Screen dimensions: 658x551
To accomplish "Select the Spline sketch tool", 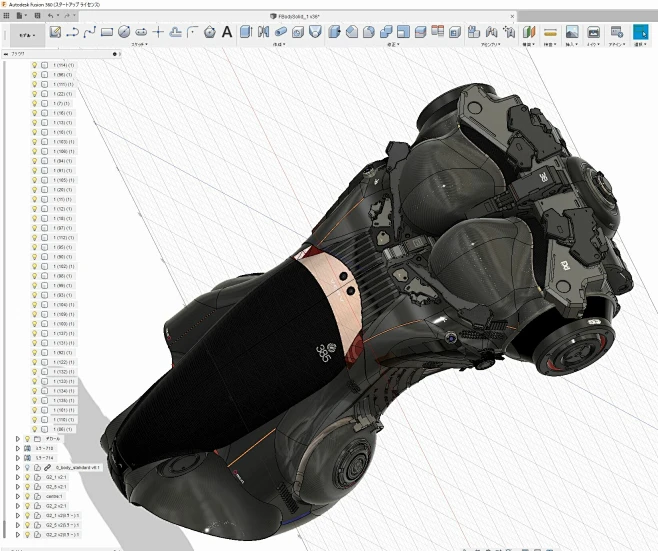I will (x=90, y=32).
